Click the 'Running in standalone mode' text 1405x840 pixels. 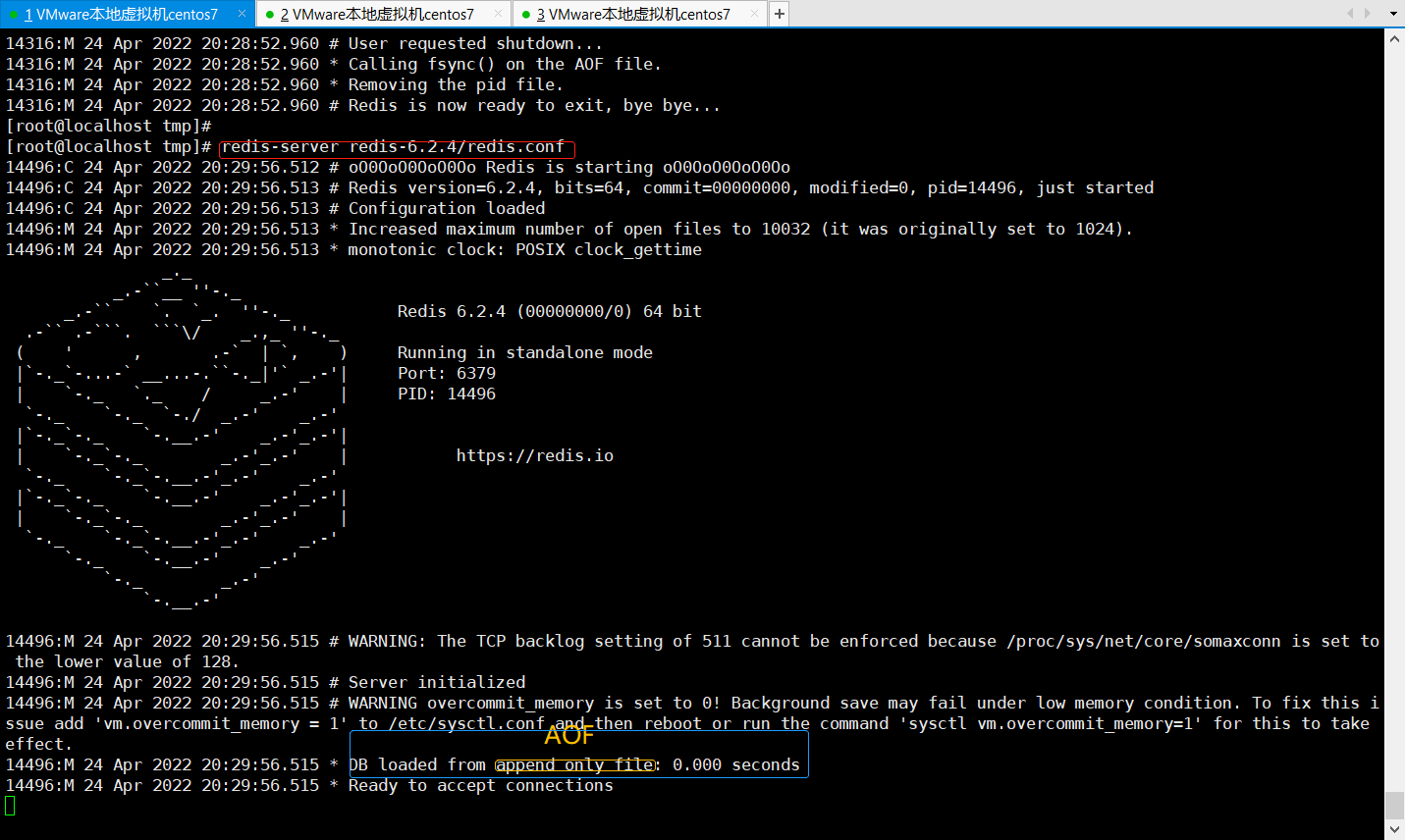[525, 352]
